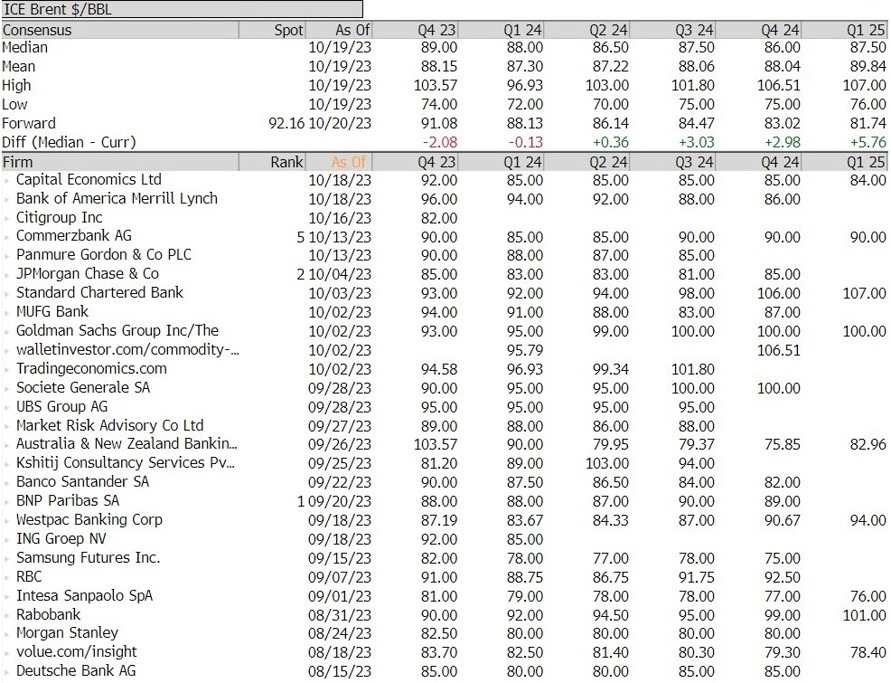Open volue.com/insight row
The height and width of the screenshot is (683, 891).
77,652
